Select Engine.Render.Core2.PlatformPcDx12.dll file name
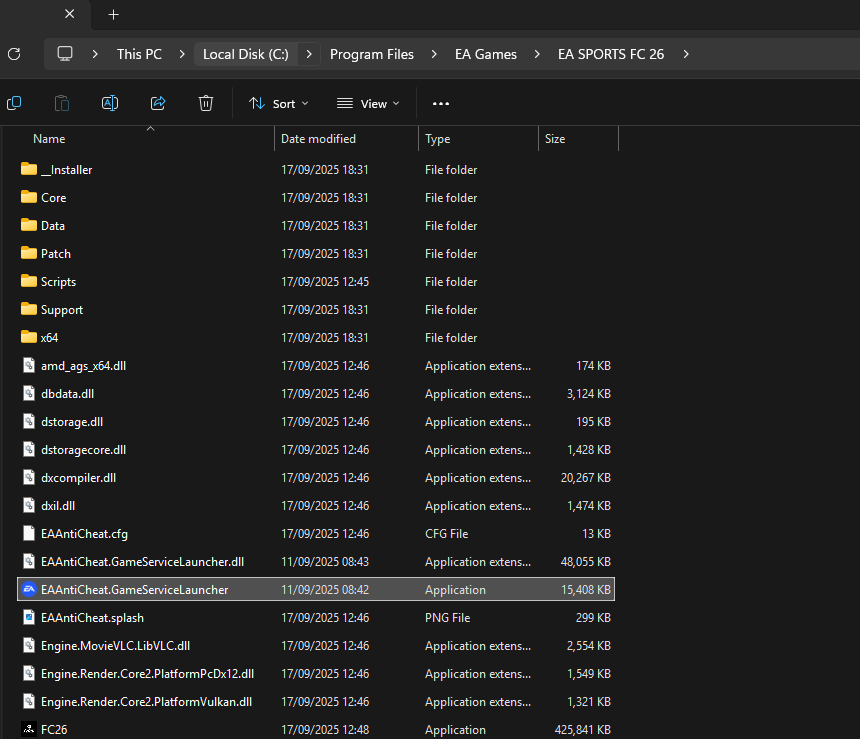This screenshot has width=860, height=739. (148, 674)
